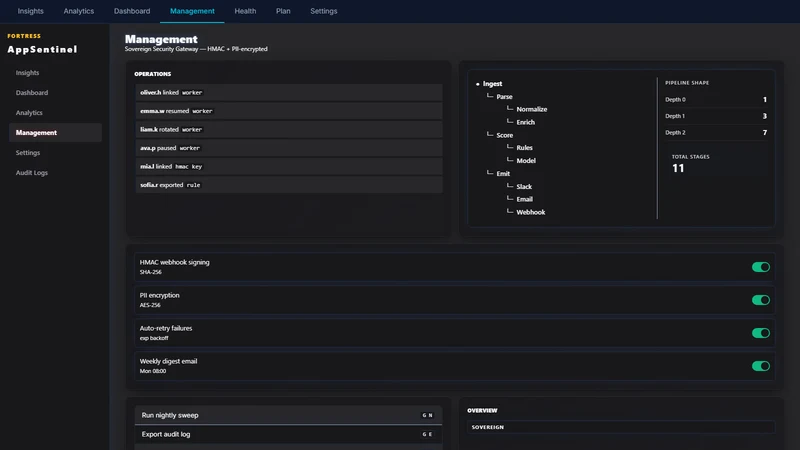
Task: Click the Rules tree node
Action: [524, 147]
